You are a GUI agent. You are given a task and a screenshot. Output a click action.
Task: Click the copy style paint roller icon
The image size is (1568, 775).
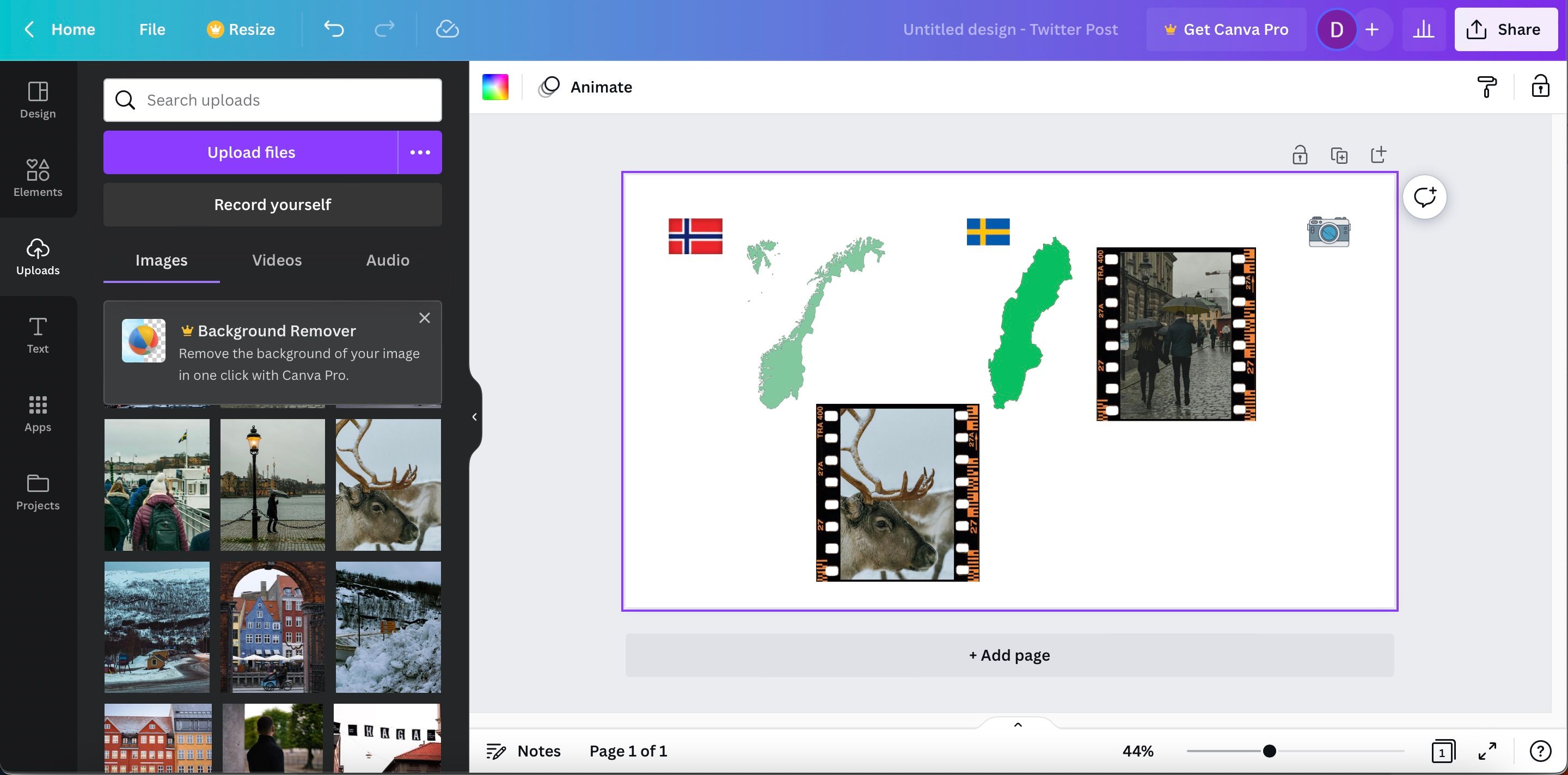[1486, 87]
